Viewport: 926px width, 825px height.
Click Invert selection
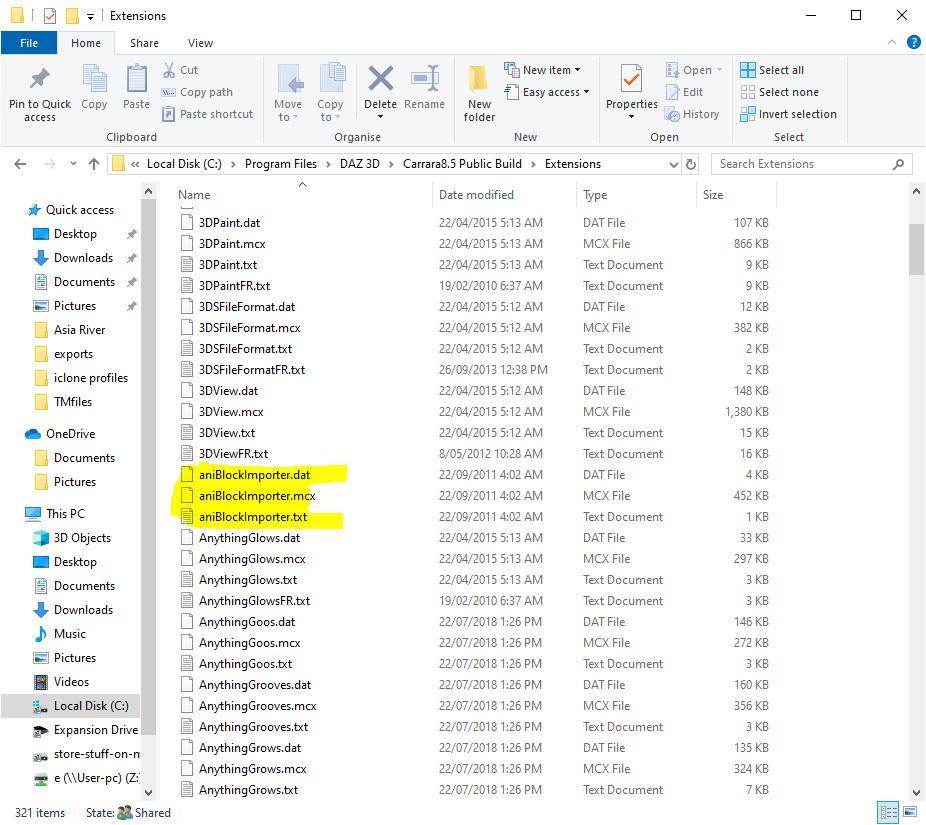(x=788, y=114)
